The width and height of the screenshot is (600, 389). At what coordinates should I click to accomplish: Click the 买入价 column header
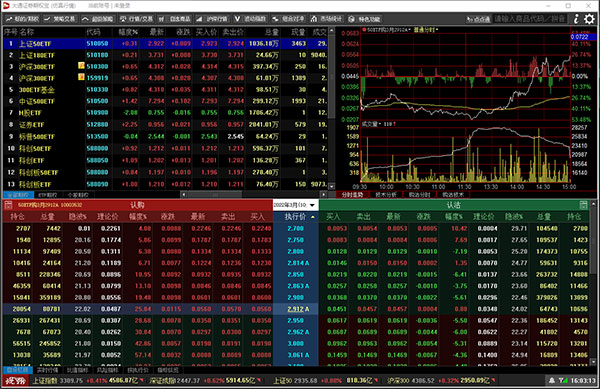click(206, 32)
